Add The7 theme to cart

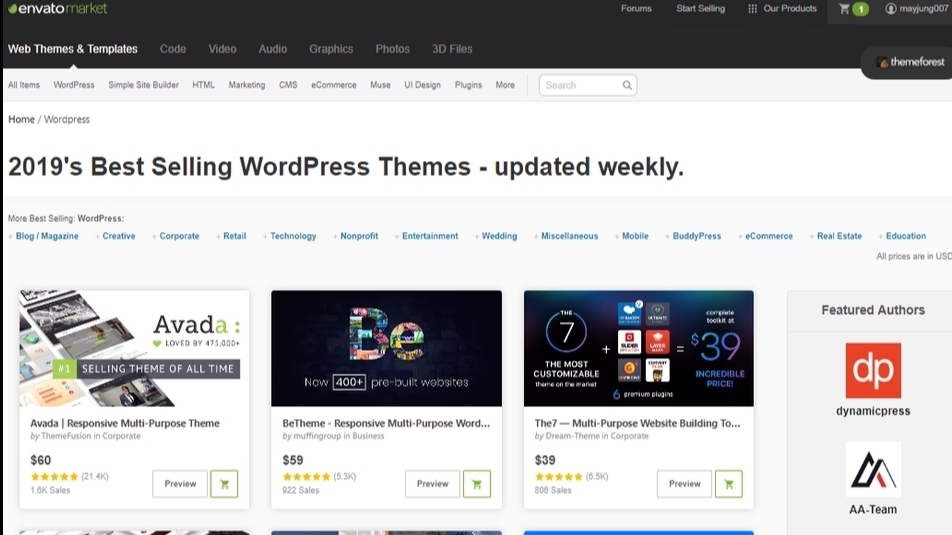(729, 484)
